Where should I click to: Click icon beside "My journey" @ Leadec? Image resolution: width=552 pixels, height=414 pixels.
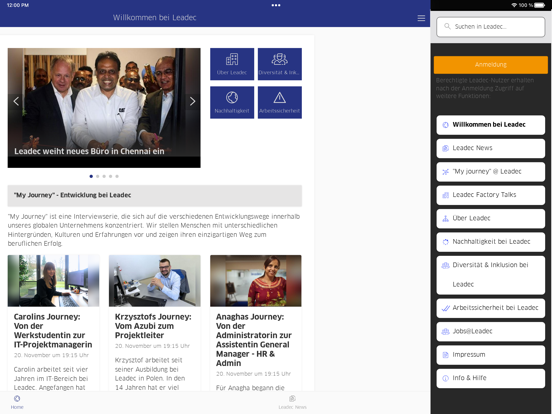pyautogui.click(x=445, y=171)
